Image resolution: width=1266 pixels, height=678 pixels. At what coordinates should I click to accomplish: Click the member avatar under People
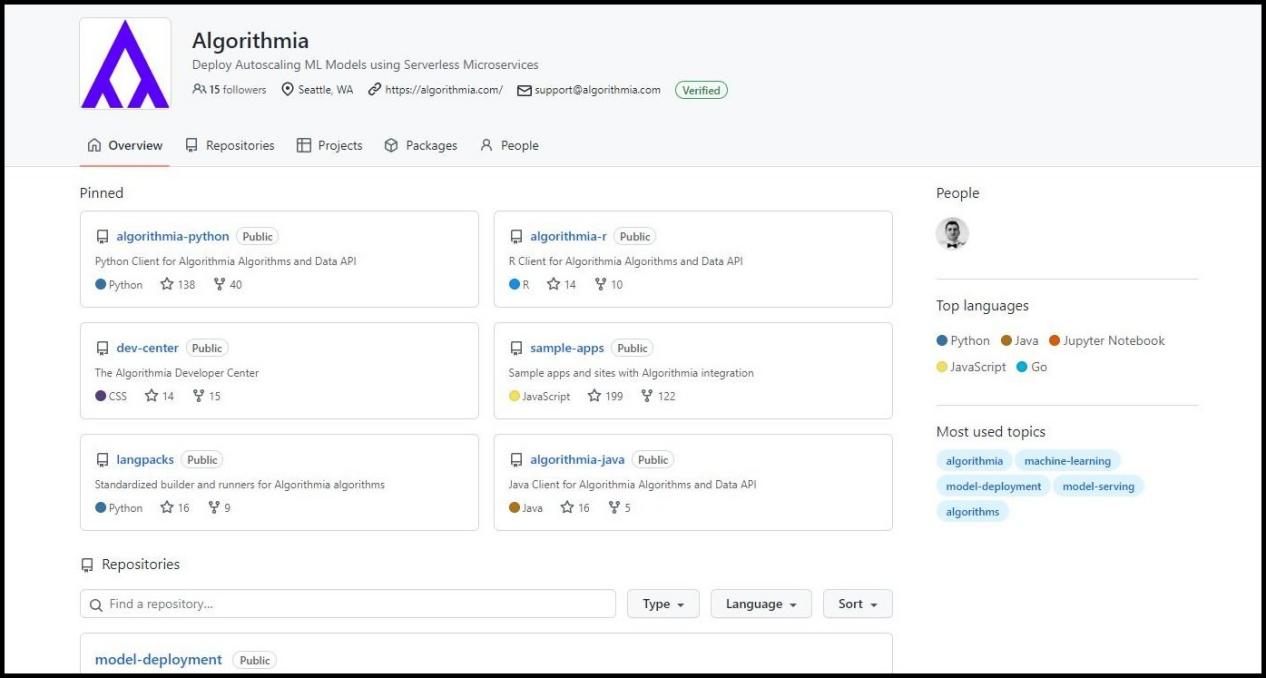point(952,234)
